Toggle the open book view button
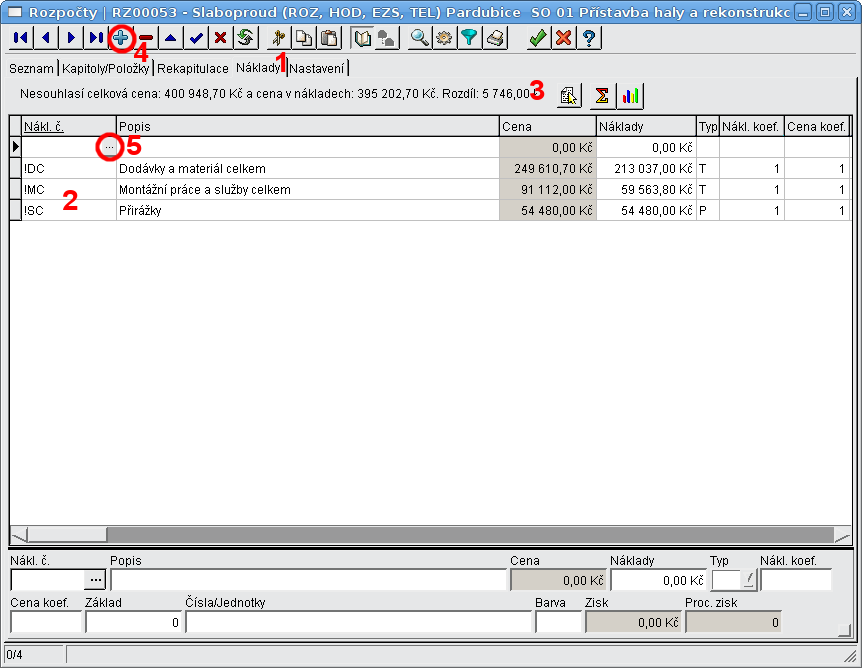Viewport: 862px width, 668px height. [363, 38]
